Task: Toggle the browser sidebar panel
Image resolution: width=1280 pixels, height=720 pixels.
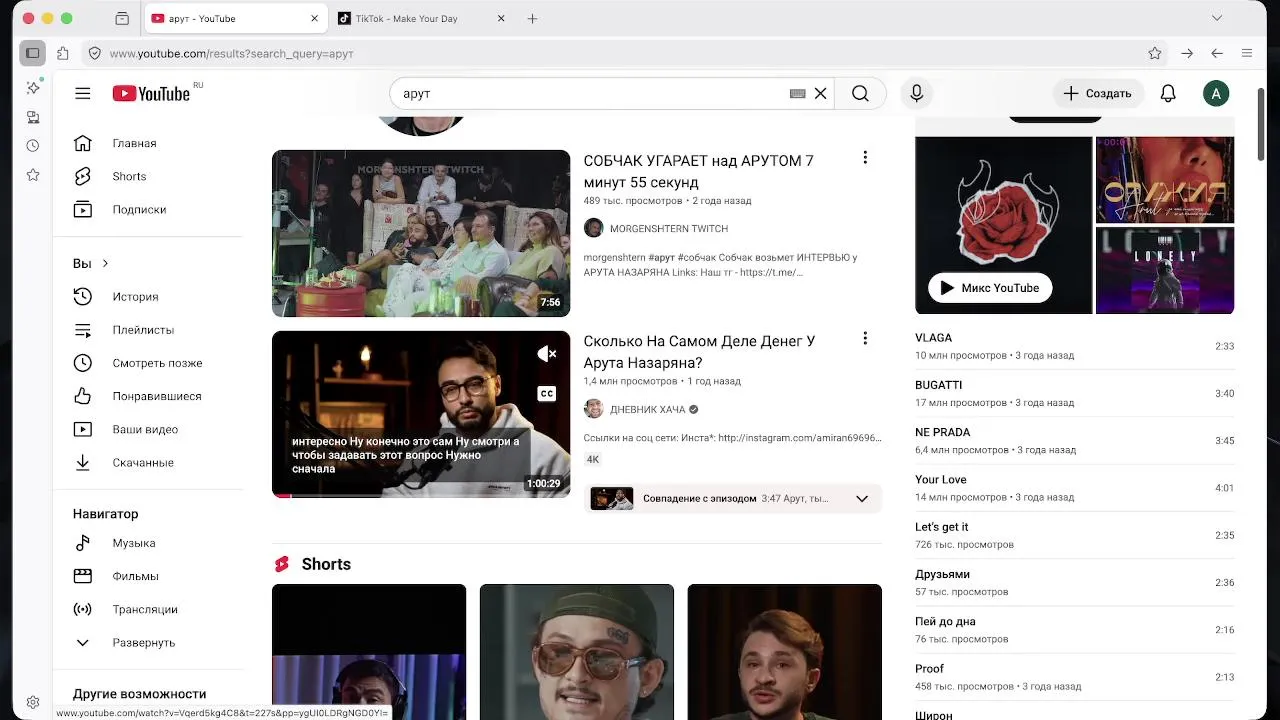Action: (x=33, y=53)
